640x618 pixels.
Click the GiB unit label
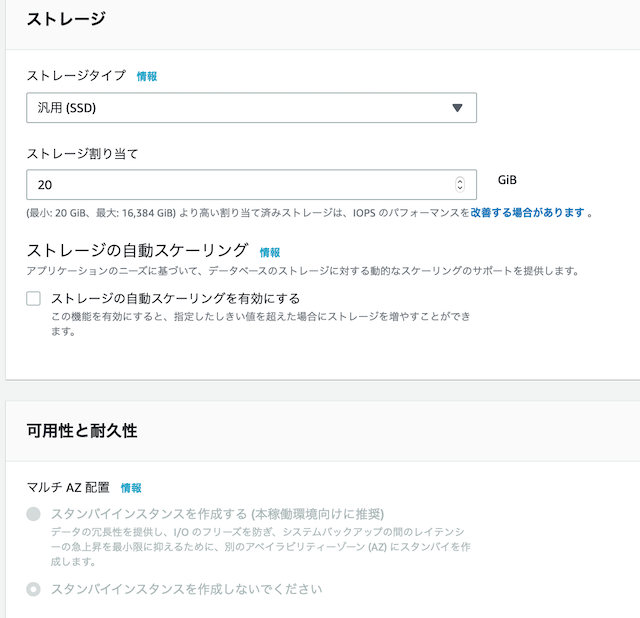click(x=507, y=180)
